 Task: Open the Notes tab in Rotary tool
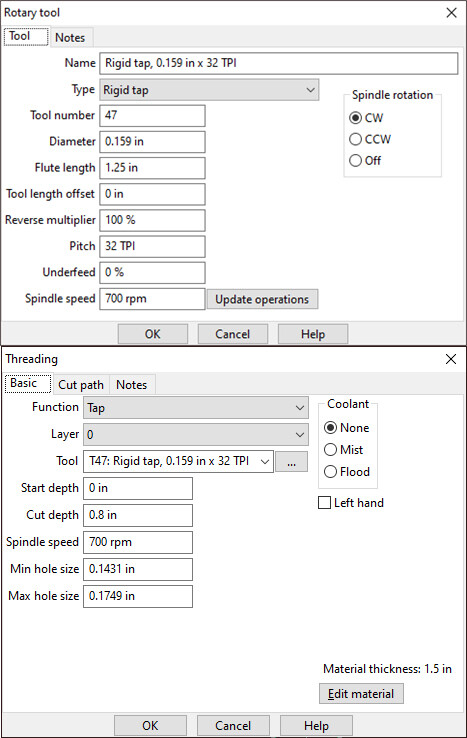point(70,37)
